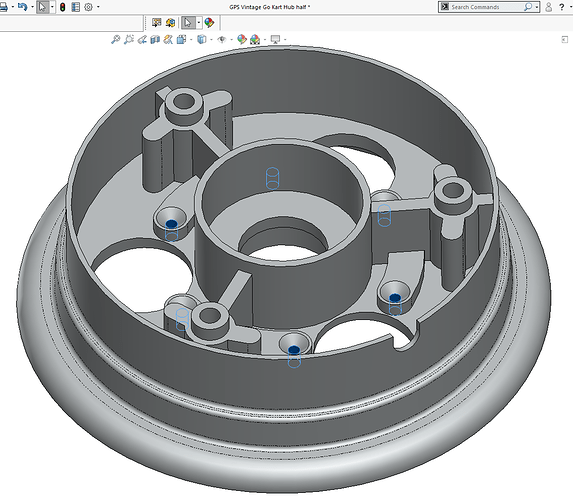The width and height of the screenshot is (573, 500).
Task: Open the View Orientation cube icon
Action: 181,39
